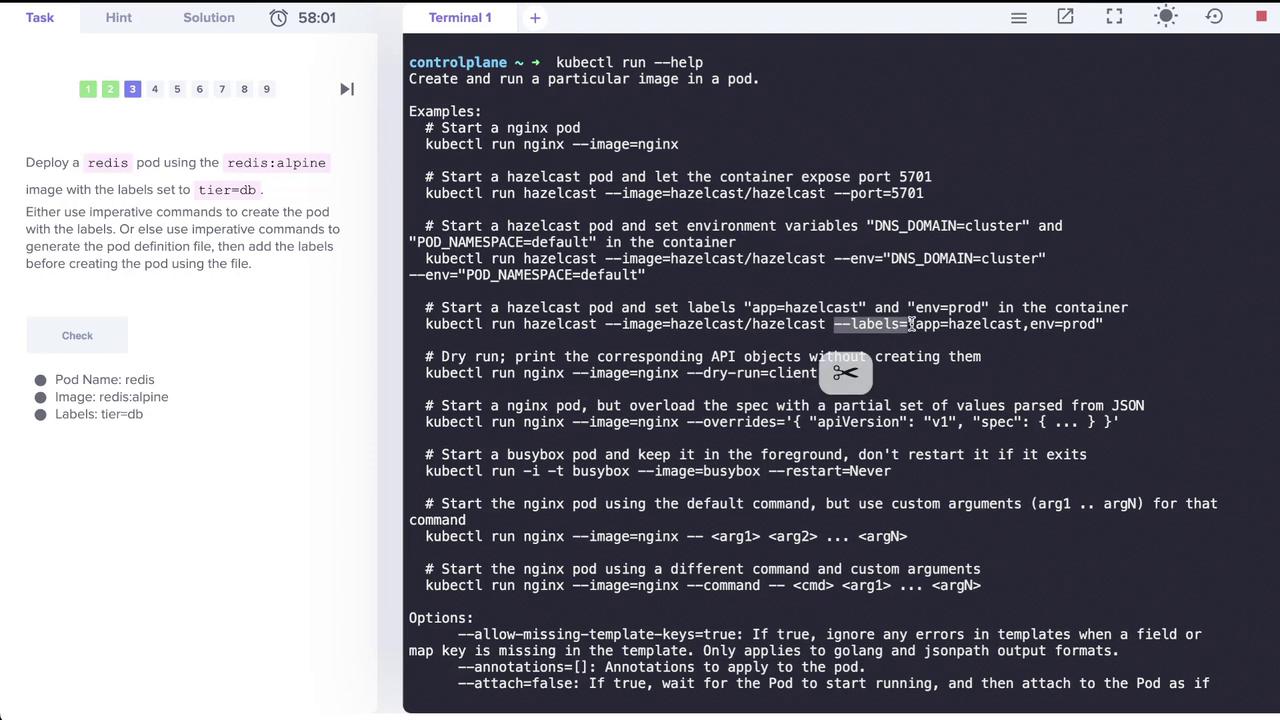This screenshot has width=1280, height=720.
Task: Click the 58:01 timer text
Action: pyautogui.click(x=316, y=18)
